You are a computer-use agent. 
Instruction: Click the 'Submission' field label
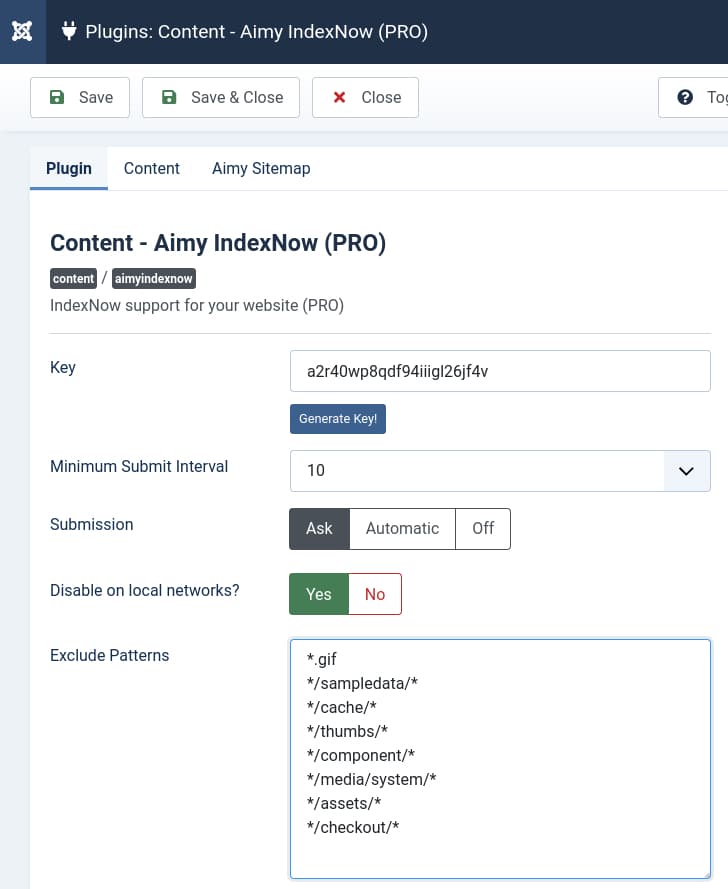91,524
